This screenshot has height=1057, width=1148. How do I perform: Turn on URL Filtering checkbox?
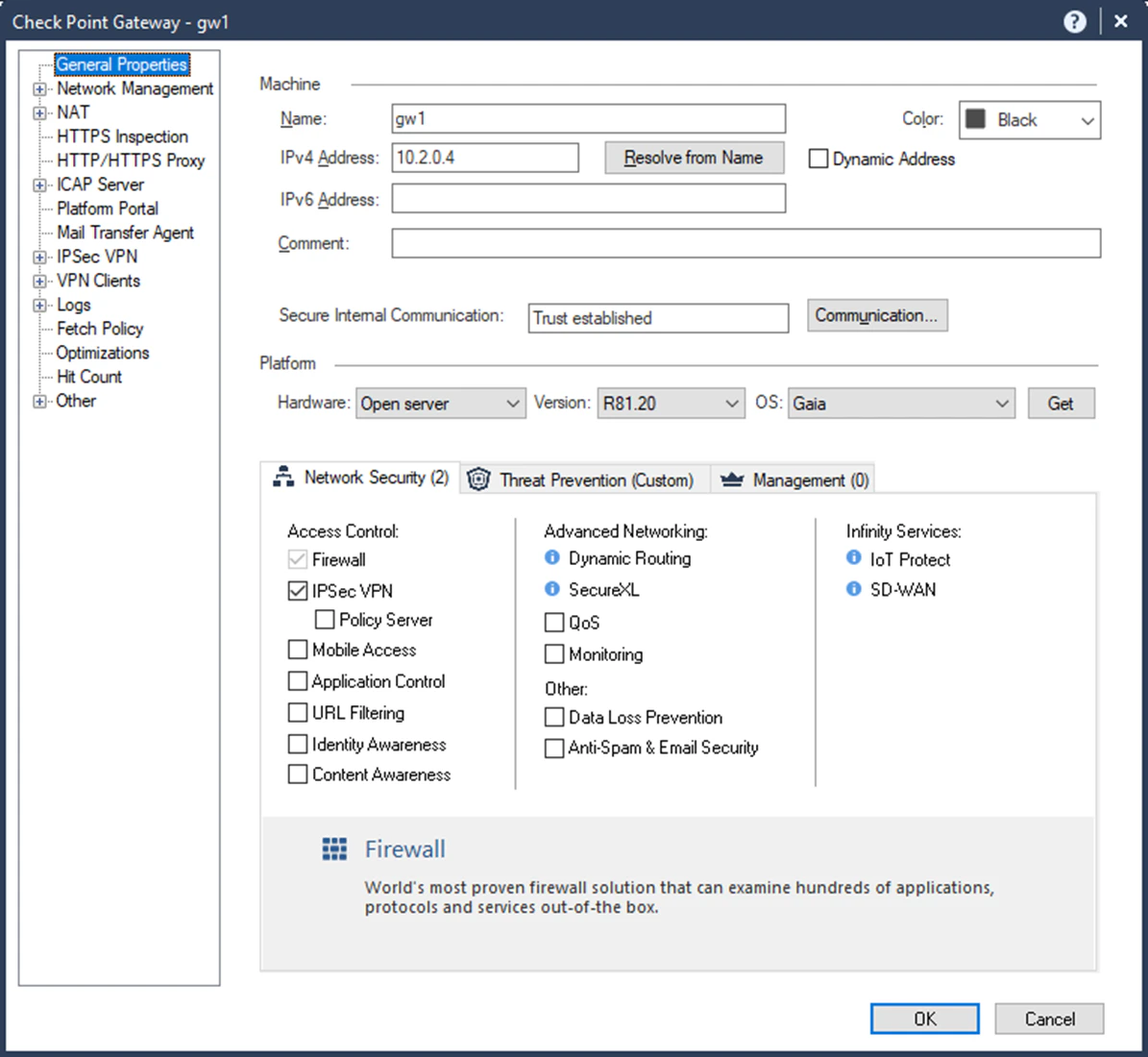[x=297, y=713]
